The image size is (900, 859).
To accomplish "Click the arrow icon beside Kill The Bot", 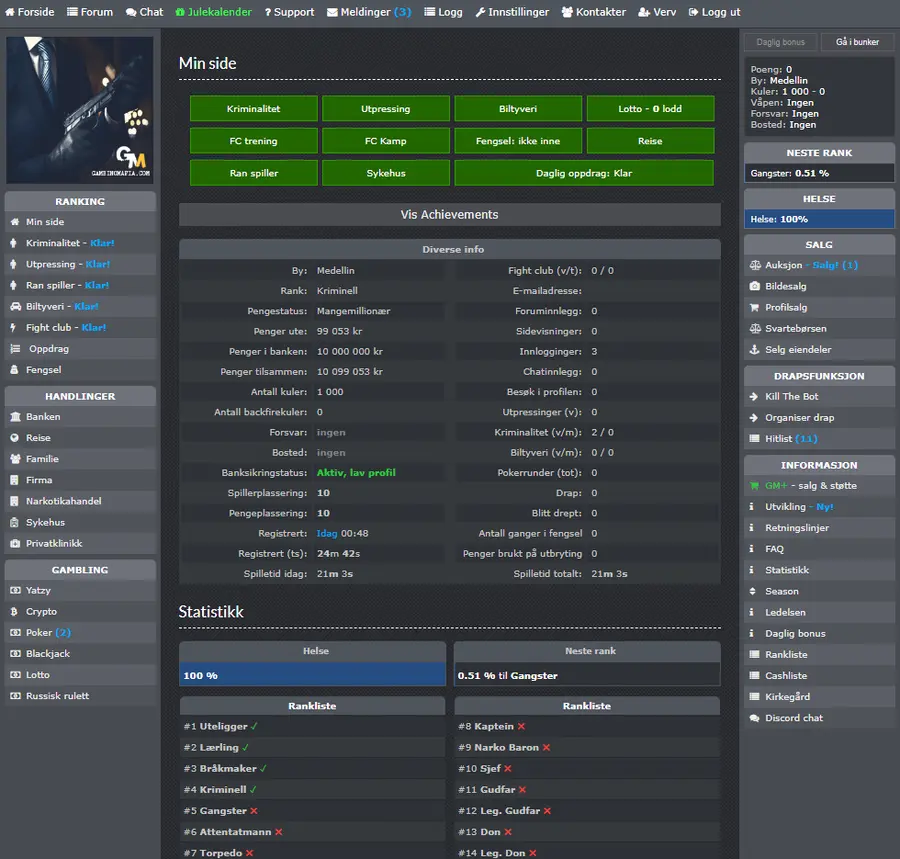I will 754,397.
